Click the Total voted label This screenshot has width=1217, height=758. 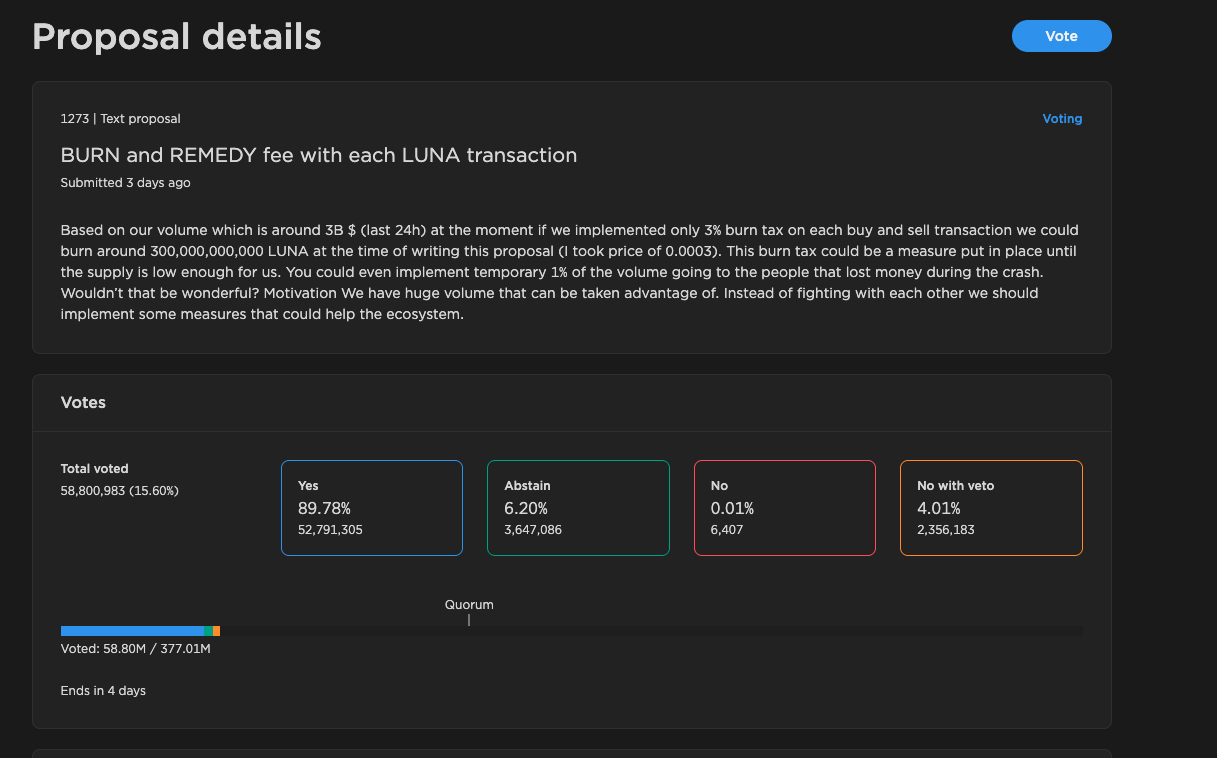tap(95, 468)
